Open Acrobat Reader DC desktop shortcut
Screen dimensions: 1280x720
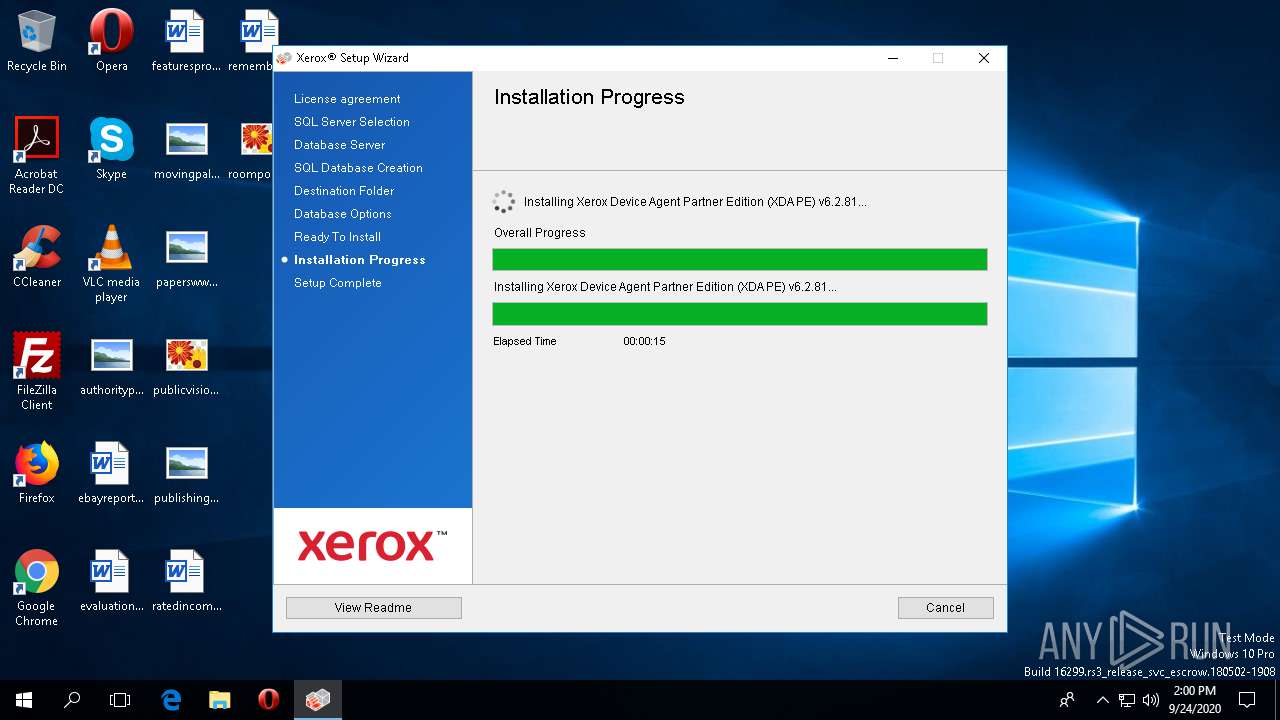37,155
